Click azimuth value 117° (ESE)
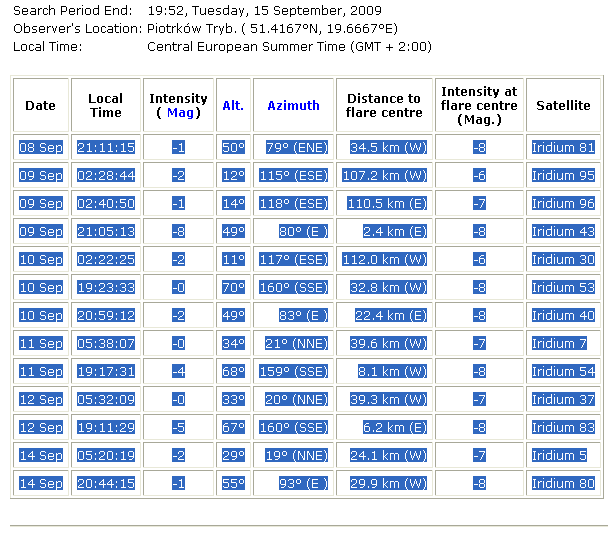This screenshot has height=533, width=613. coord(293,259)
